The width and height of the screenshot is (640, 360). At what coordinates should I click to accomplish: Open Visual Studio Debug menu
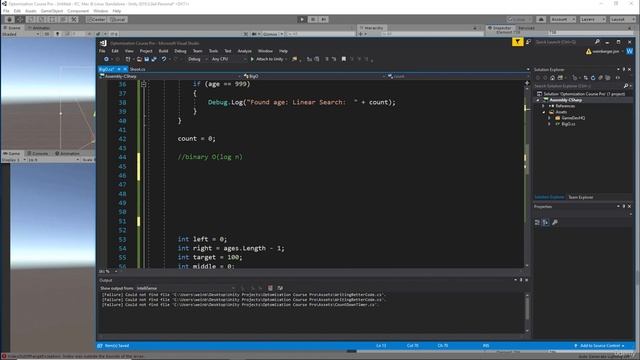click(180, 51)
